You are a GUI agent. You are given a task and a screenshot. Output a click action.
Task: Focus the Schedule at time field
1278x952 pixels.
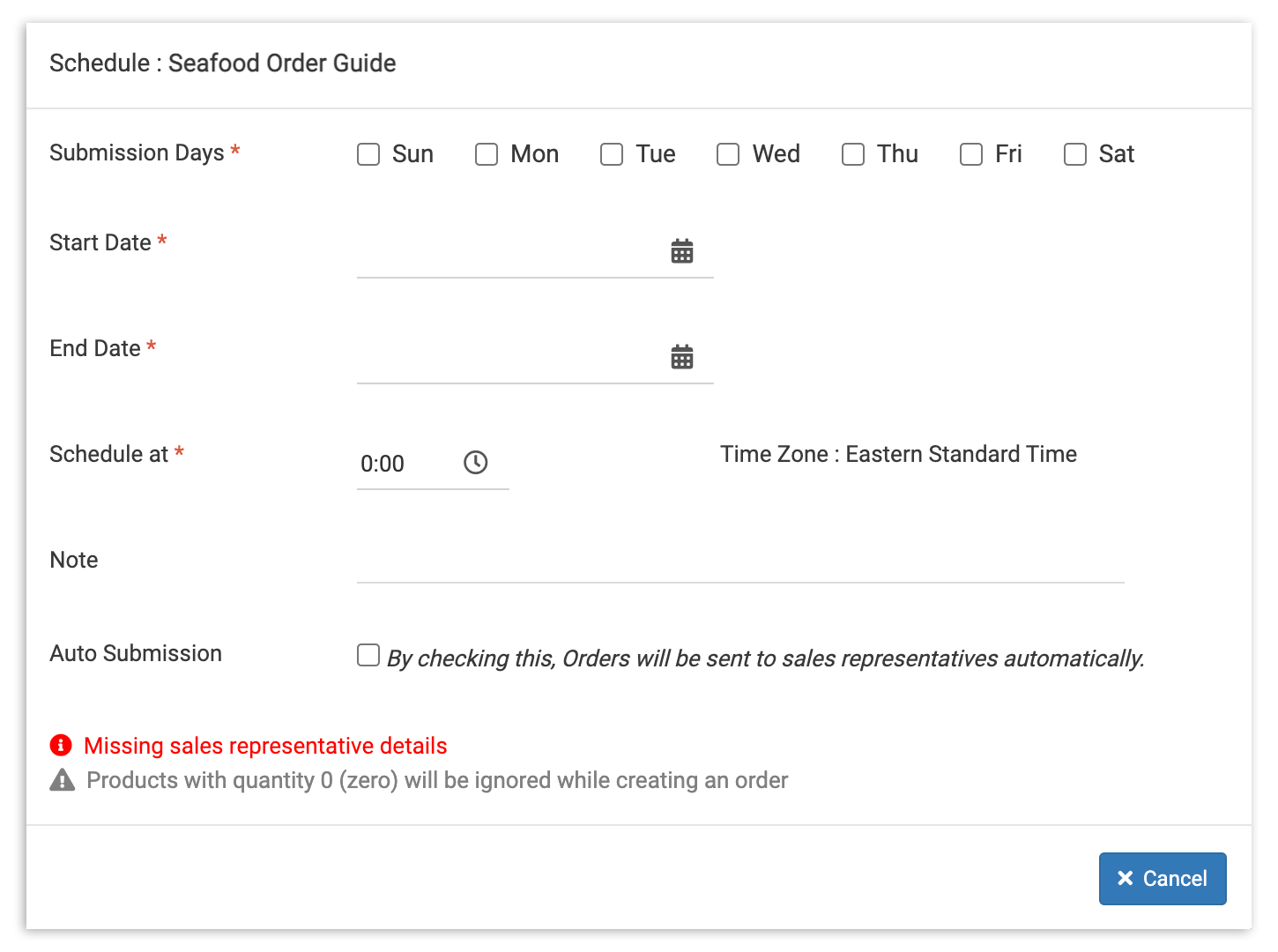click(401, 465)
